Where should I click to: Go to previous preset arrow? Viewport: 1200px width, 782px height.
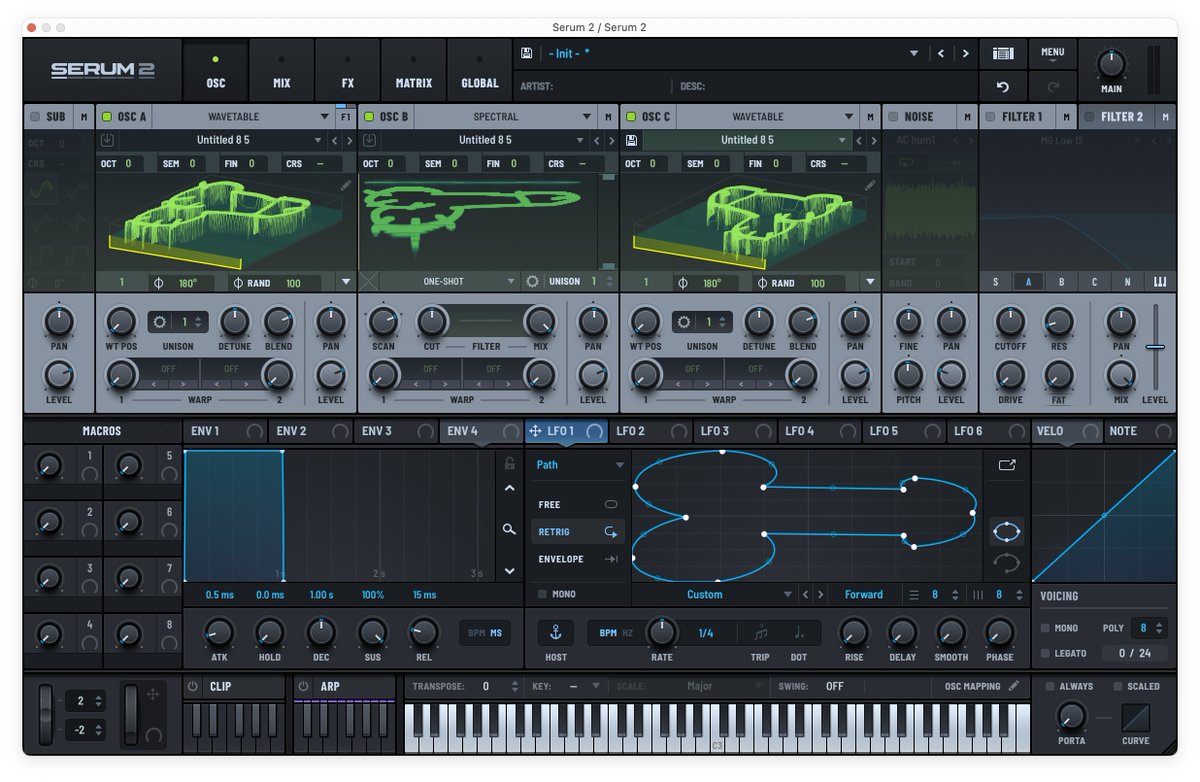click(x=941, y=53)
